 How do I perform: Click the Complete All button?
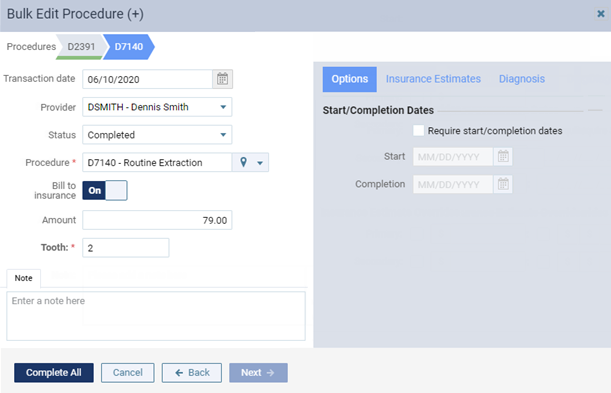pos(54,373)
